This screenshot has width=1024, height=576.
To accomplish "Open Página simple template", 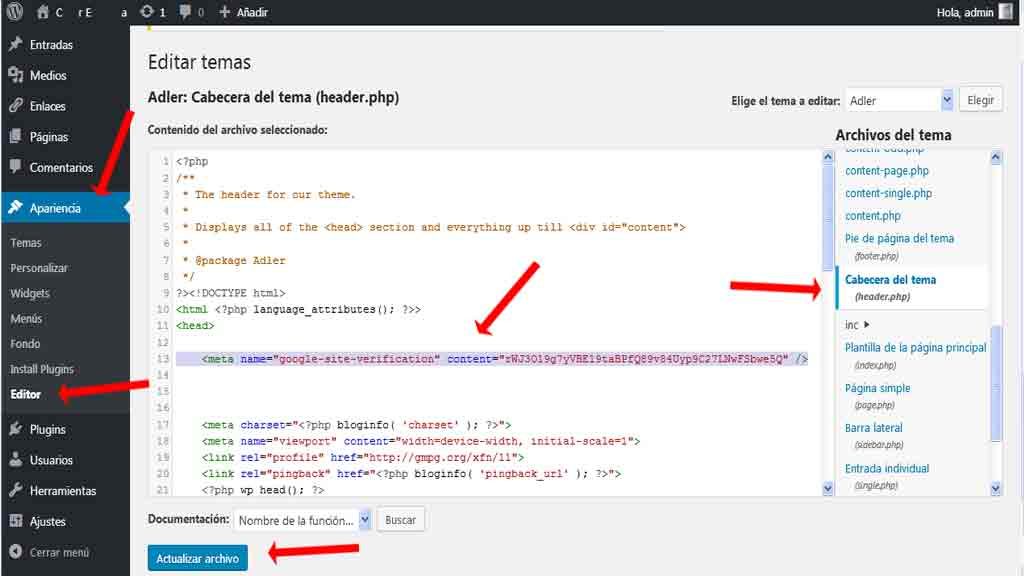I will click(877, 388).
